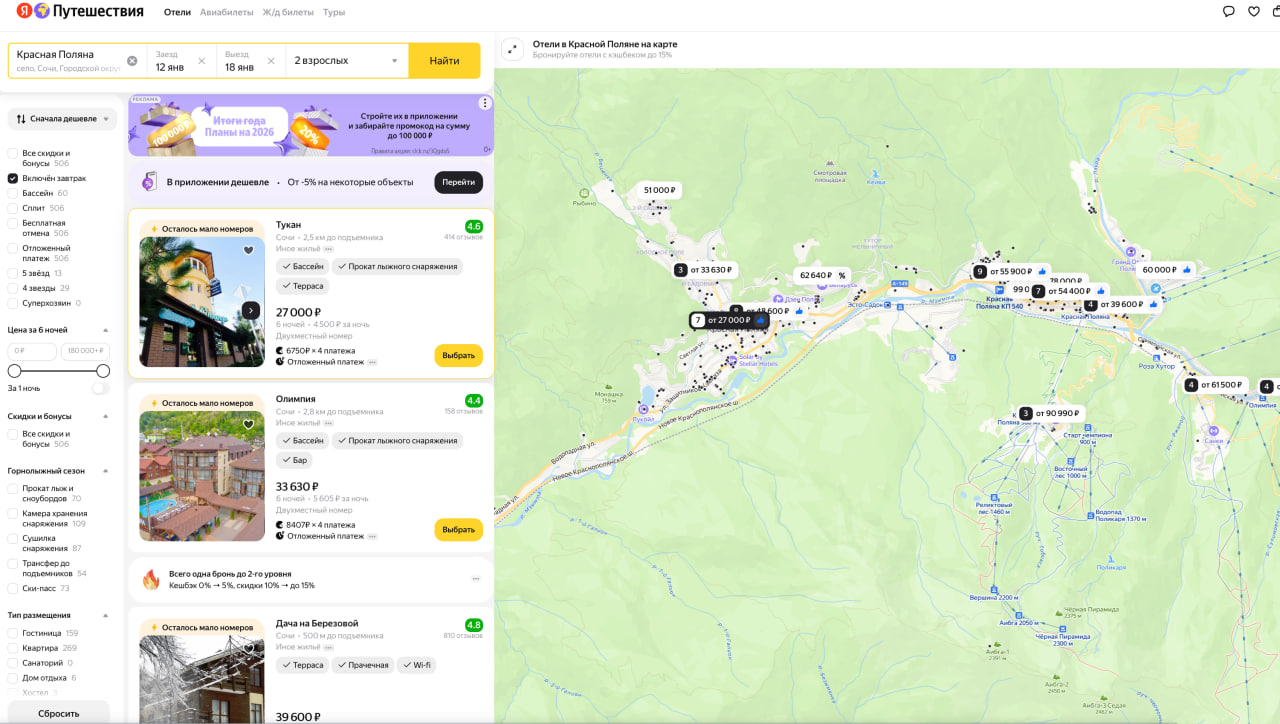Image resolution: width=1280 pixels, height=724 pixels.
Task: Collapse the Горнолыжный сезон filter section
Action: 106,471
